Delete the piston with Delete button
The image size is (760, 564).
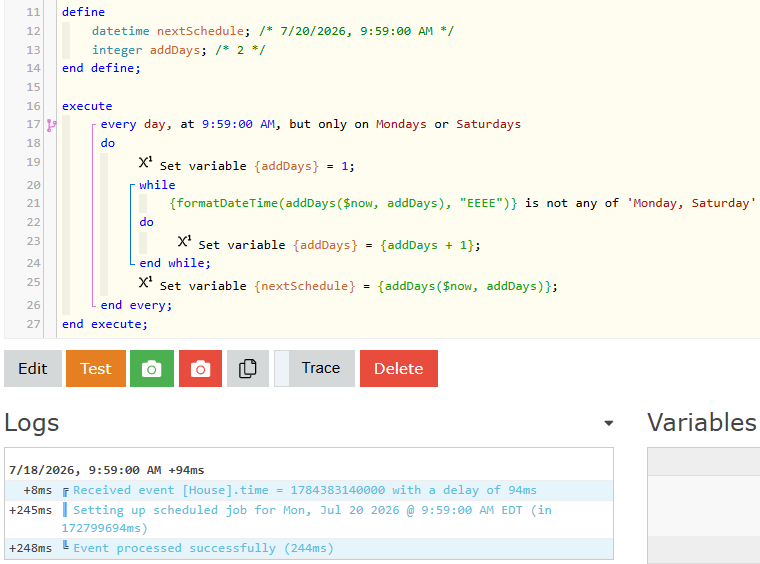398,369
